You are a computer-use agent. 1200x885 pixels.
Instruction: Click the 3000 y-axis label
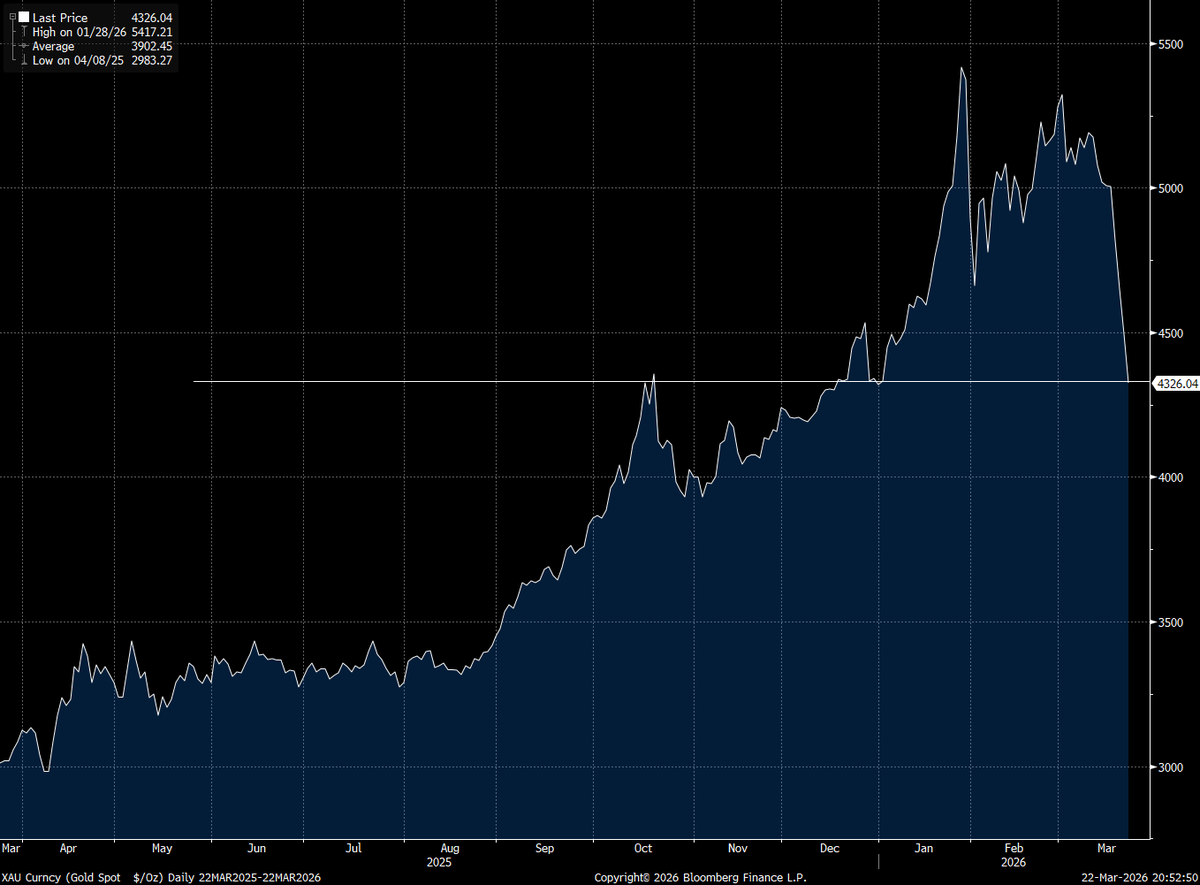click(x=1170, y=767)
